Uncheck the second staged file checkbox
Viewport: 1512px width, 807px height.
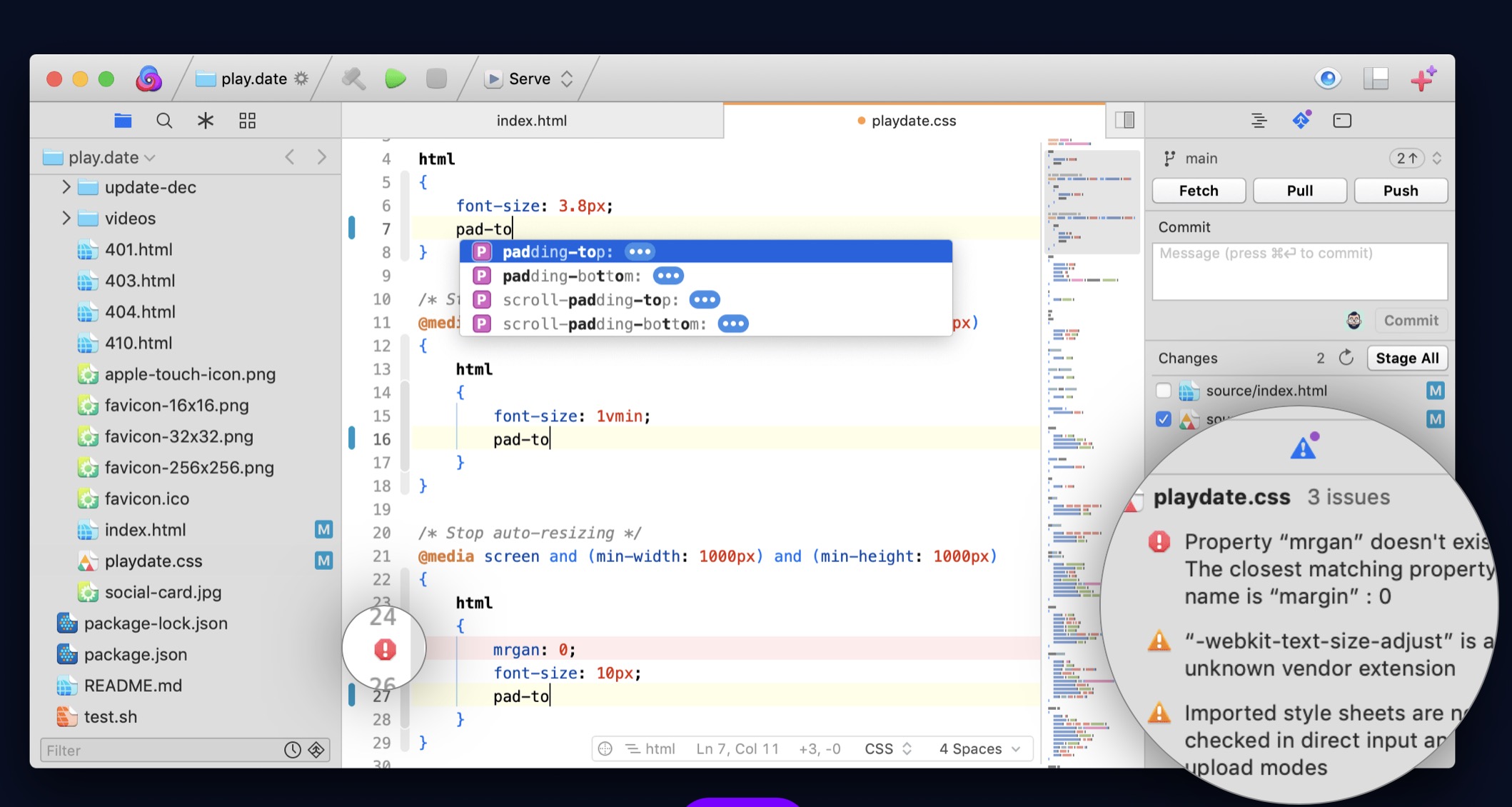click(1164, 419)
